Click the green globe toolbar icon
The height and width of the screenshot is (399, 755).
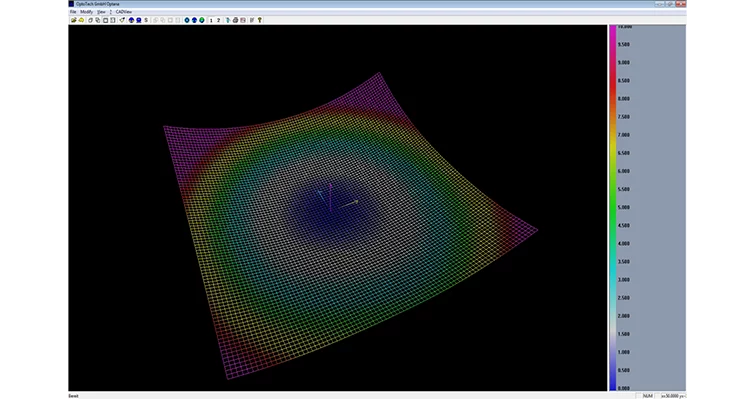(x=202, y=20)
